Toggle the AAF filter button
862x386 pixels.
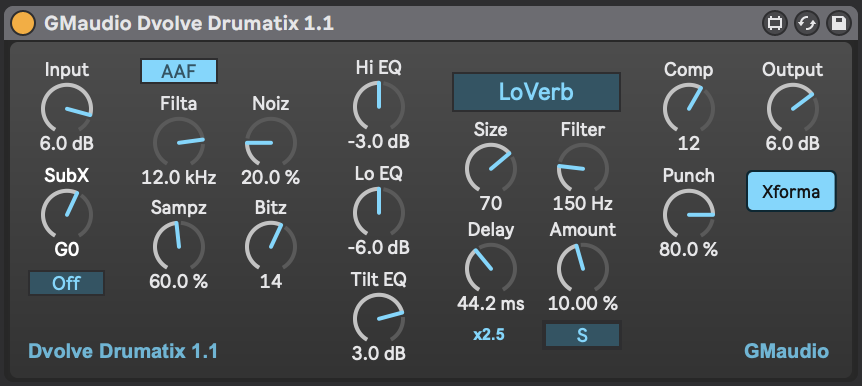pyautogui.click(x=179, y=71)
